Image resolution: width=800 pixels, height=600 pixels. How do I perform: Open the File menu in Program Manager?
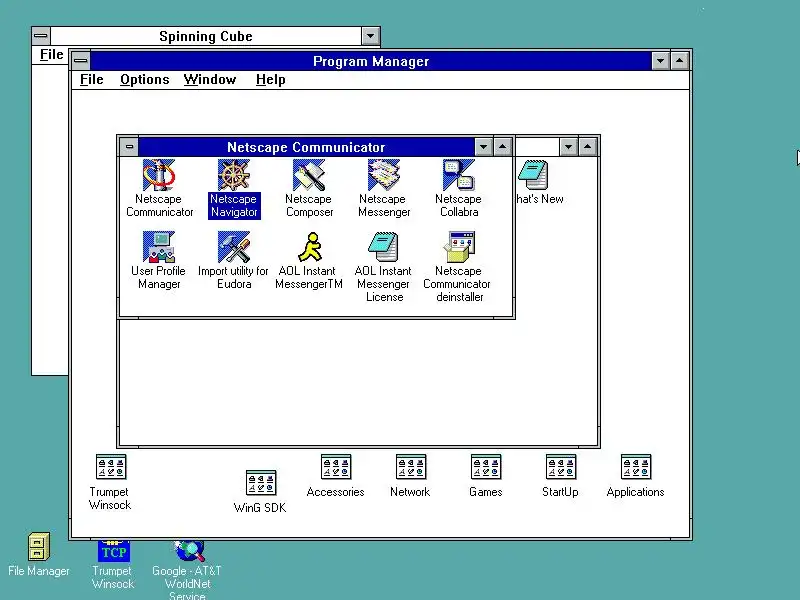pyautogui.click(x=92, y=80)
